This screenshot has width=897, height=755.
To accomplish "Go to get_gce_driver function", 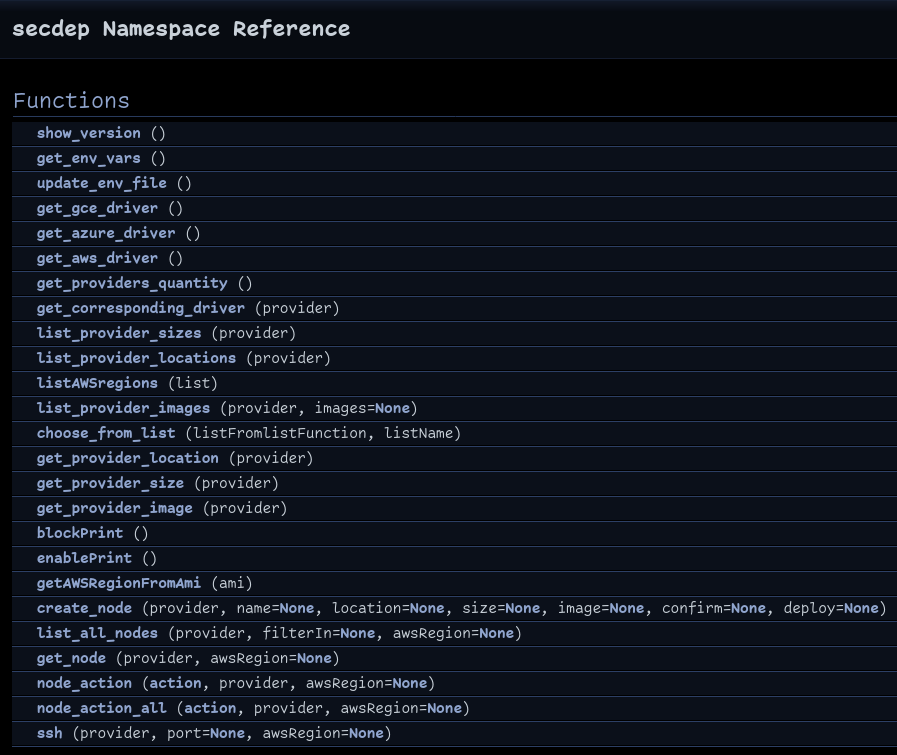I will (97, 208).
